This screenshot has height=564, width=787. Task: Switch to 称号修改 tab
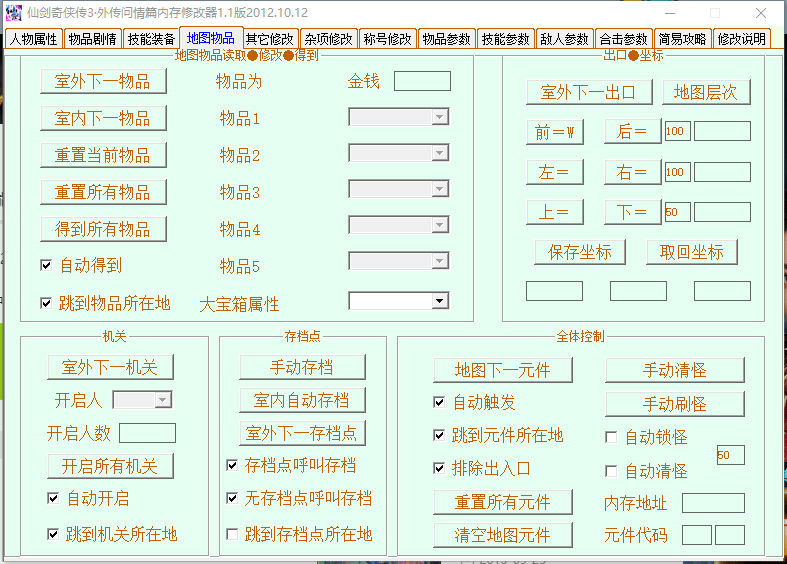[387, 39]
